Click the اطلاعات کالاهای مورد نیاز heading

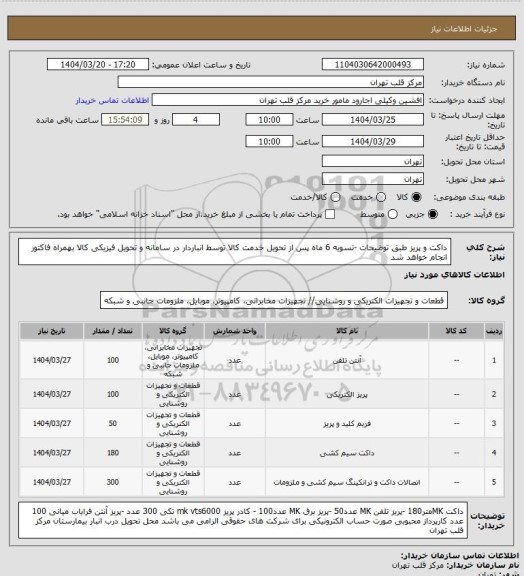[x=454, y=275]
